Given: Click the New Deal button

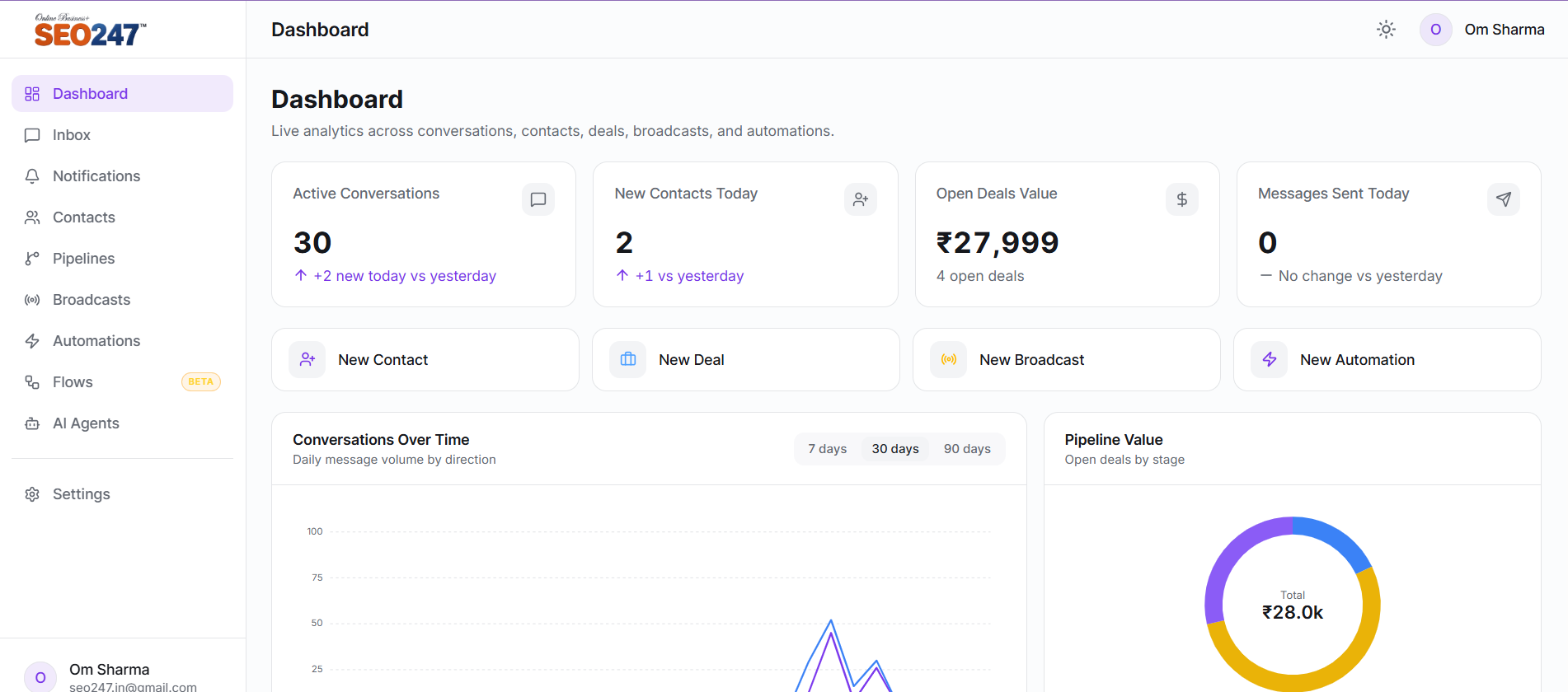Looking at the screenshot, I should point(746,360).
